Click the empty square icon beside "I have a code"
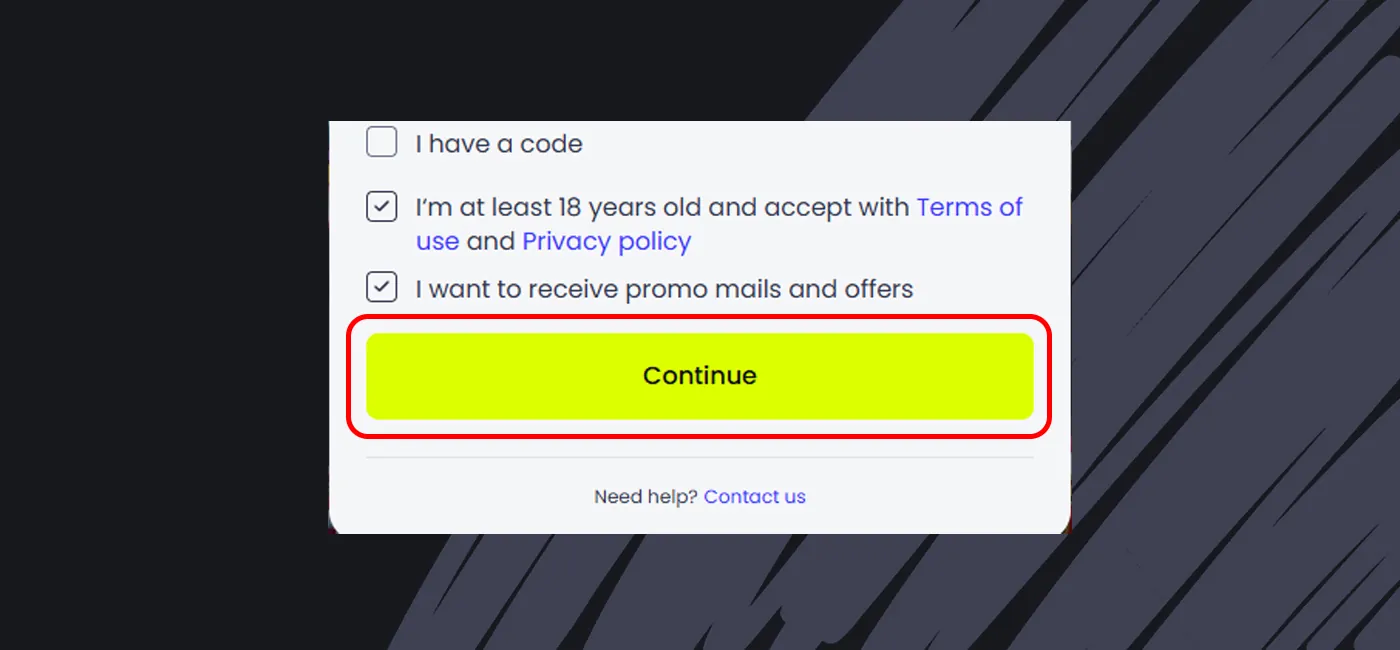This screenshot has height=650, width=1400. [381, 143]
